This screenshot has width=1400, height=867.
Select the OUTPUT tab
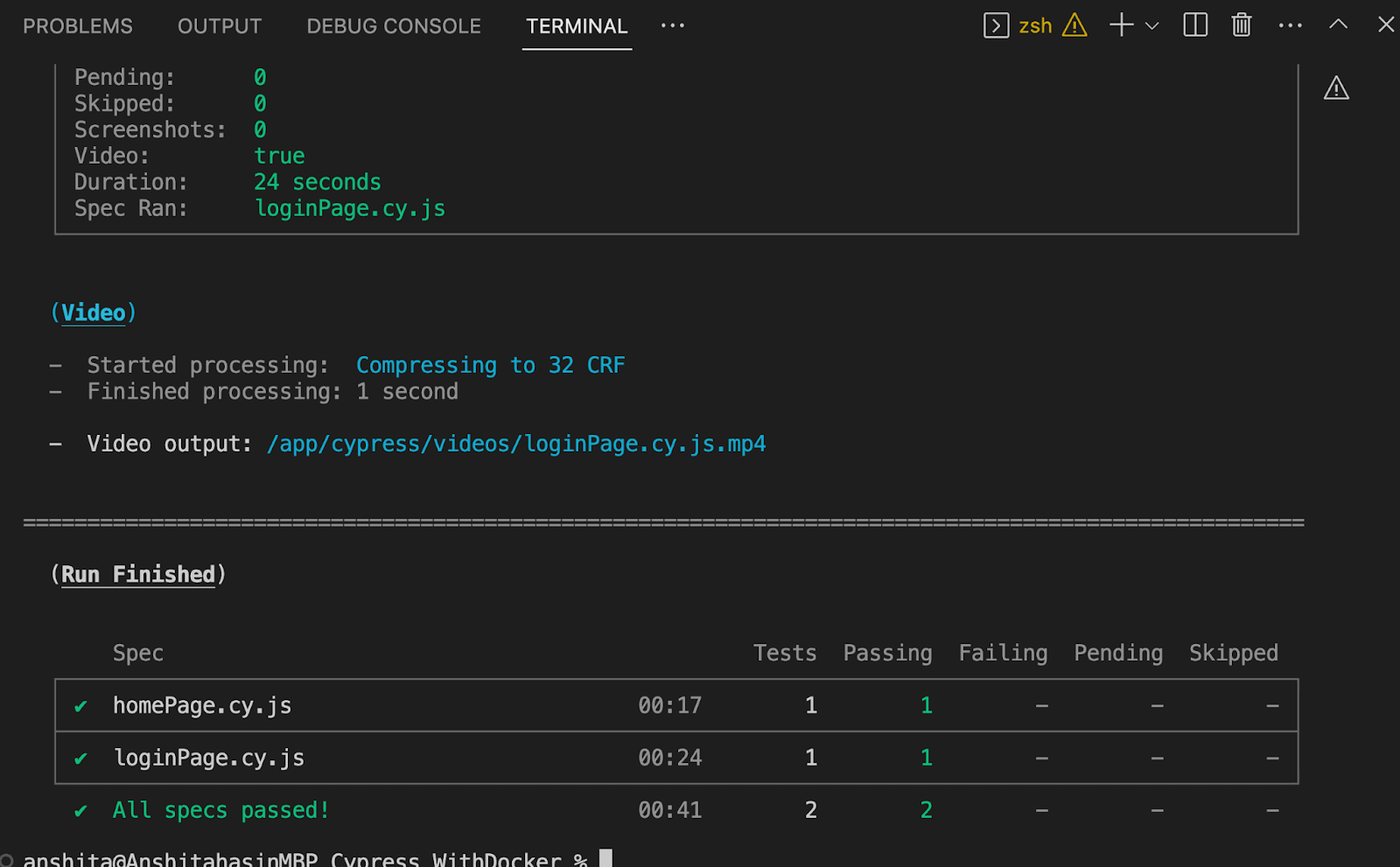click(219, 25)
